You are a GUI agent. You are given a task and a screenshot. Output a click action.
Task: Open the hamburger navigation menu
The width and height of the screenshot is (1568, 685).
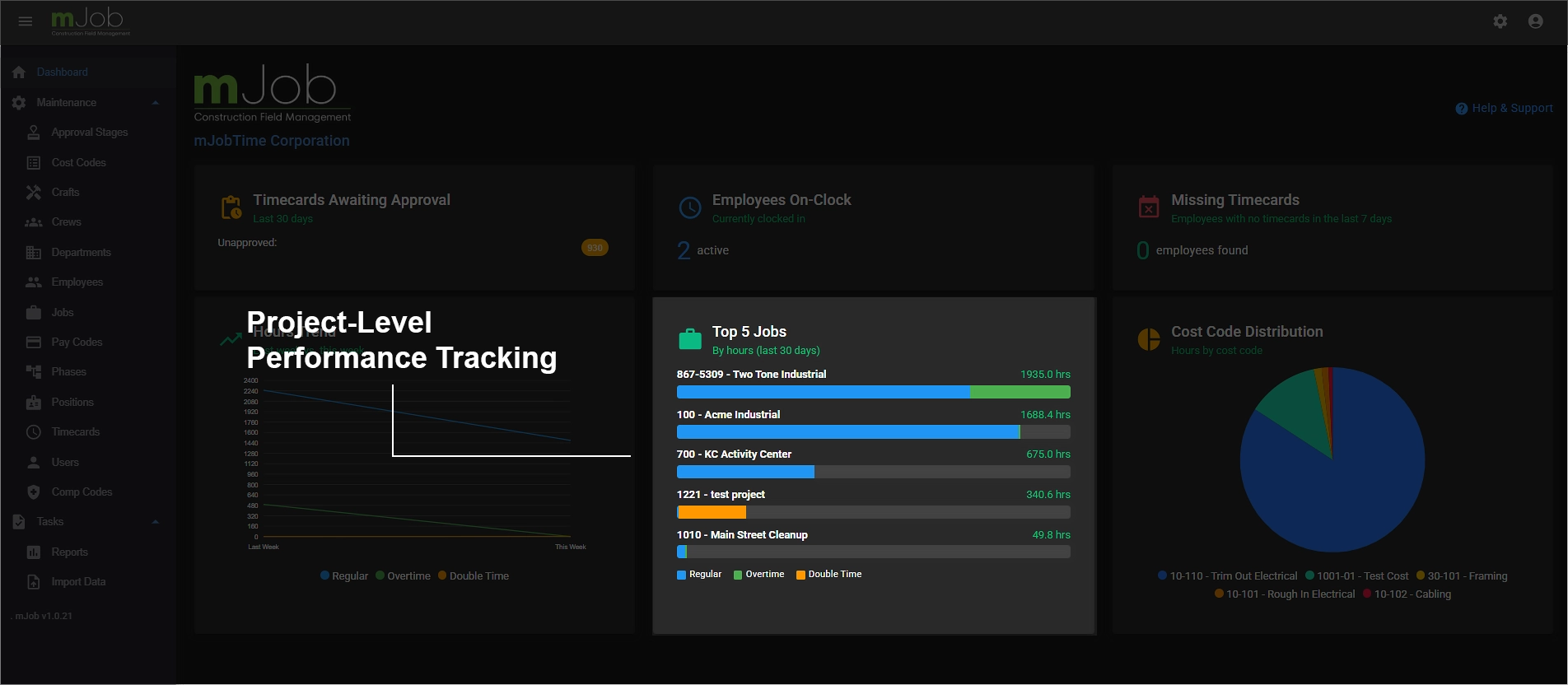click(x=26, y=21)
